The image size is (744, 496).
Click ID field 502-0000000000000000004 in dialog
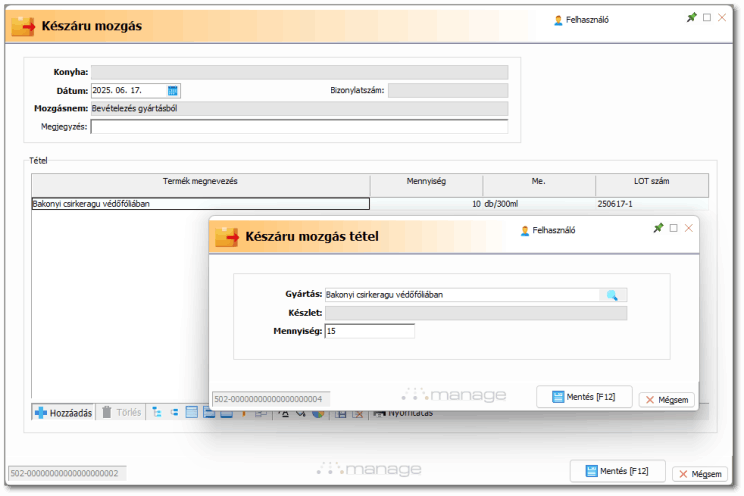271,399
